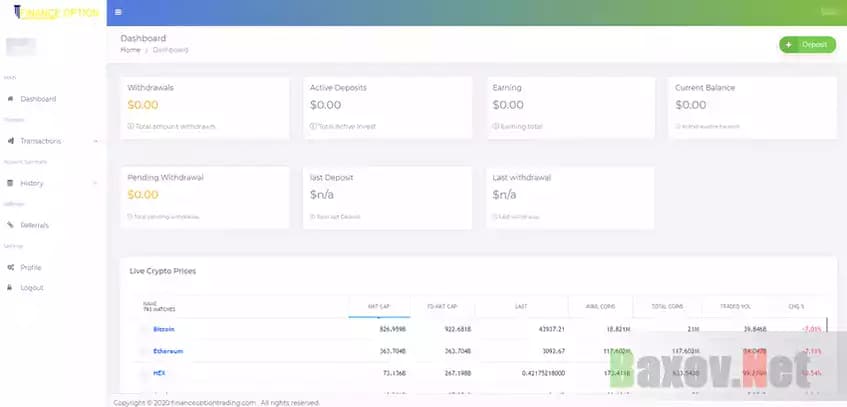Open the Referrals menu item
The width and height of the screenshot is (847, 407).
[x=34, y=225]
